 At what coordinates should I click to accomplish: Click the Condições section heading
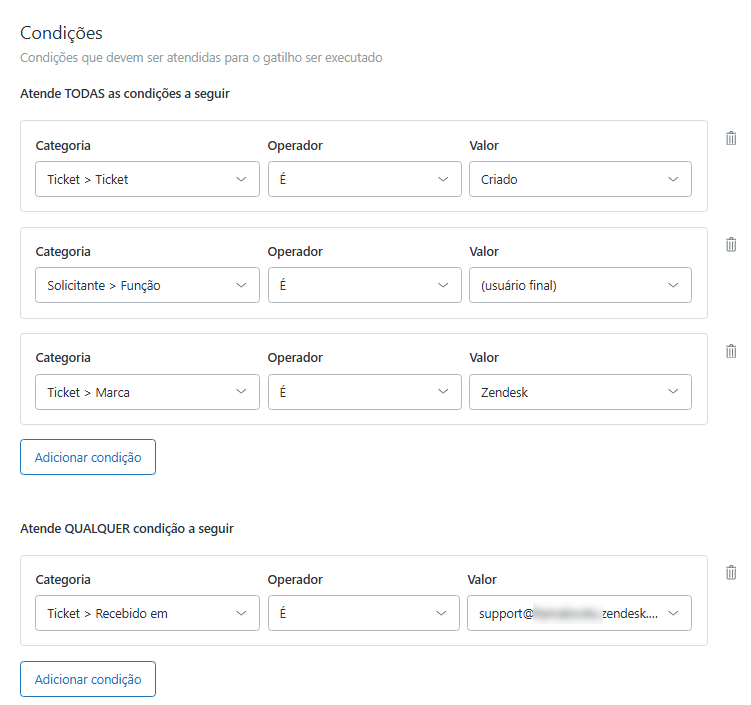point(61,34)
